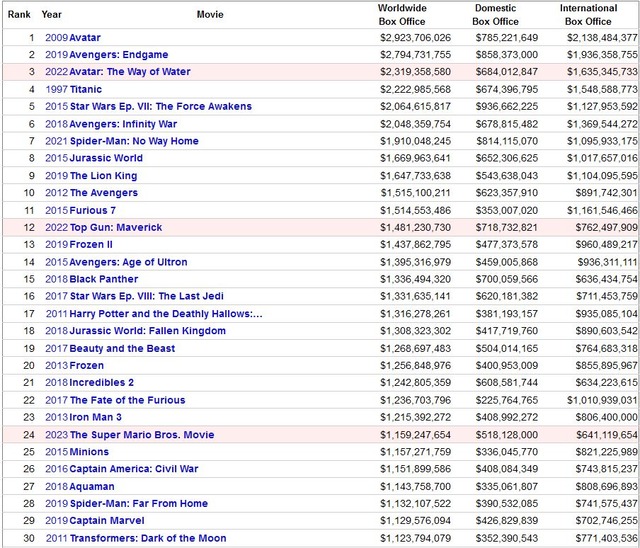The height and width of the screenshot is (548, 640).
Task: Open The Avengers movie link
Action: tap(104, 193)
